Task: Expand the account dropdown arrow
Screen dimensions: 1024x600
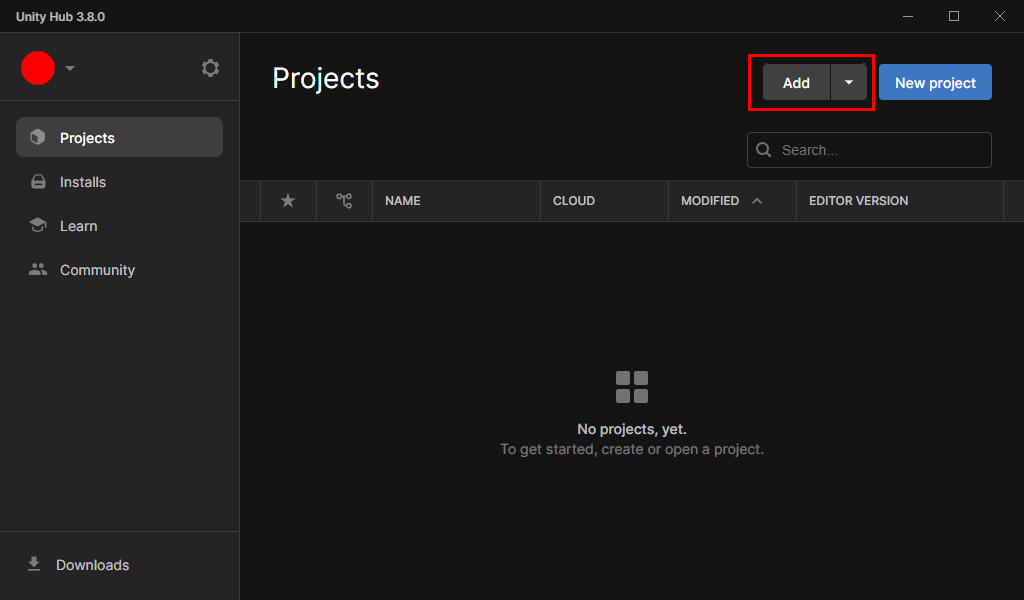Action: pyautogui.click(x=70, y=68)
